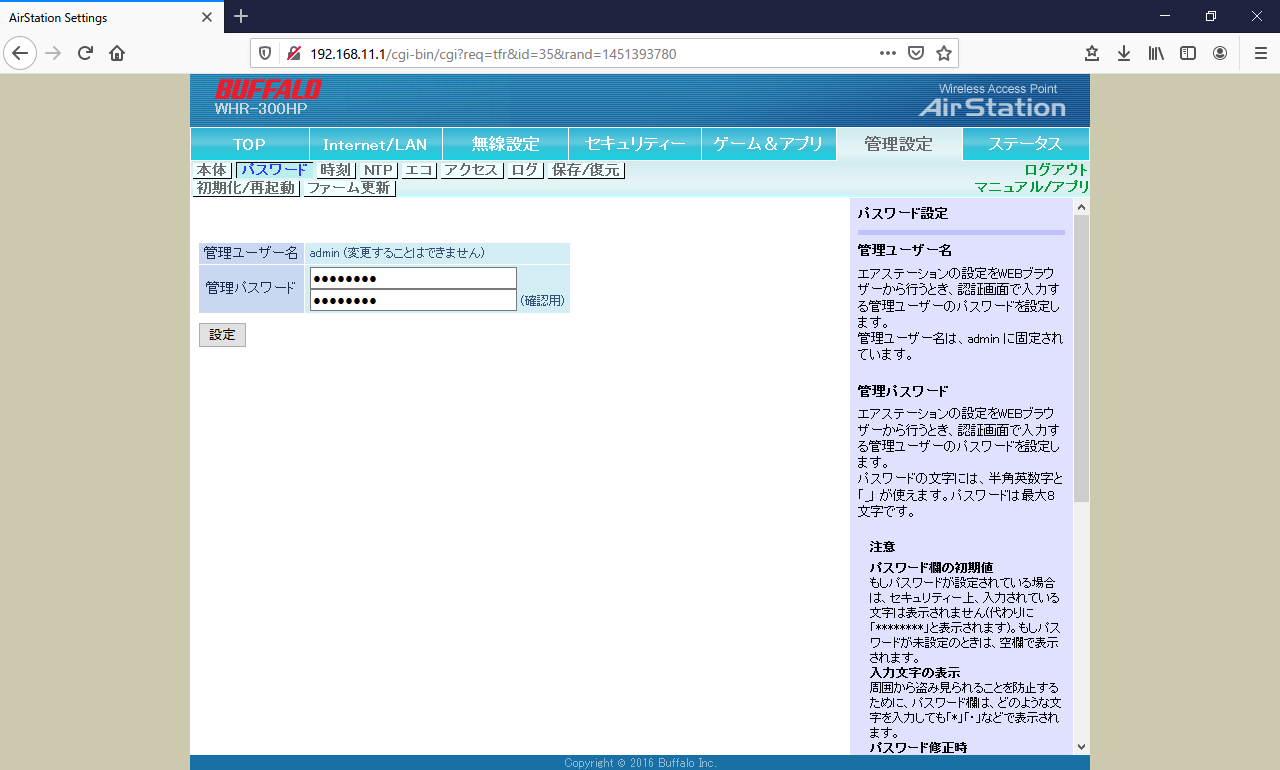Open the Downloads arrow icon
Viewport: 1280px width, 770px height.
[1124, 53]
